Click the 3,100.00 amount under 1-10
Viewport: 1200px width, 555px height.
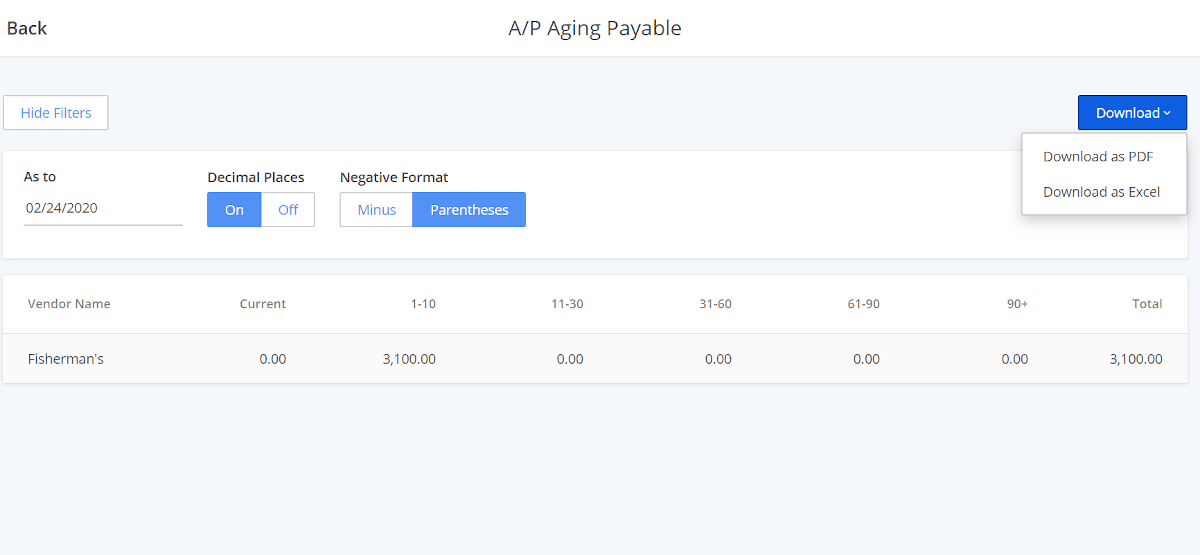pyautogui.click(x=409, y=359)
